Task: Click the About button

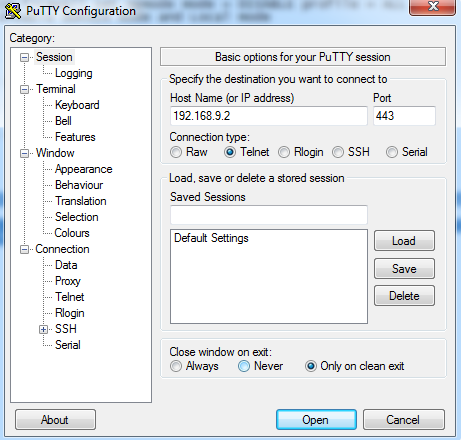Action: (x=55, y=420)
